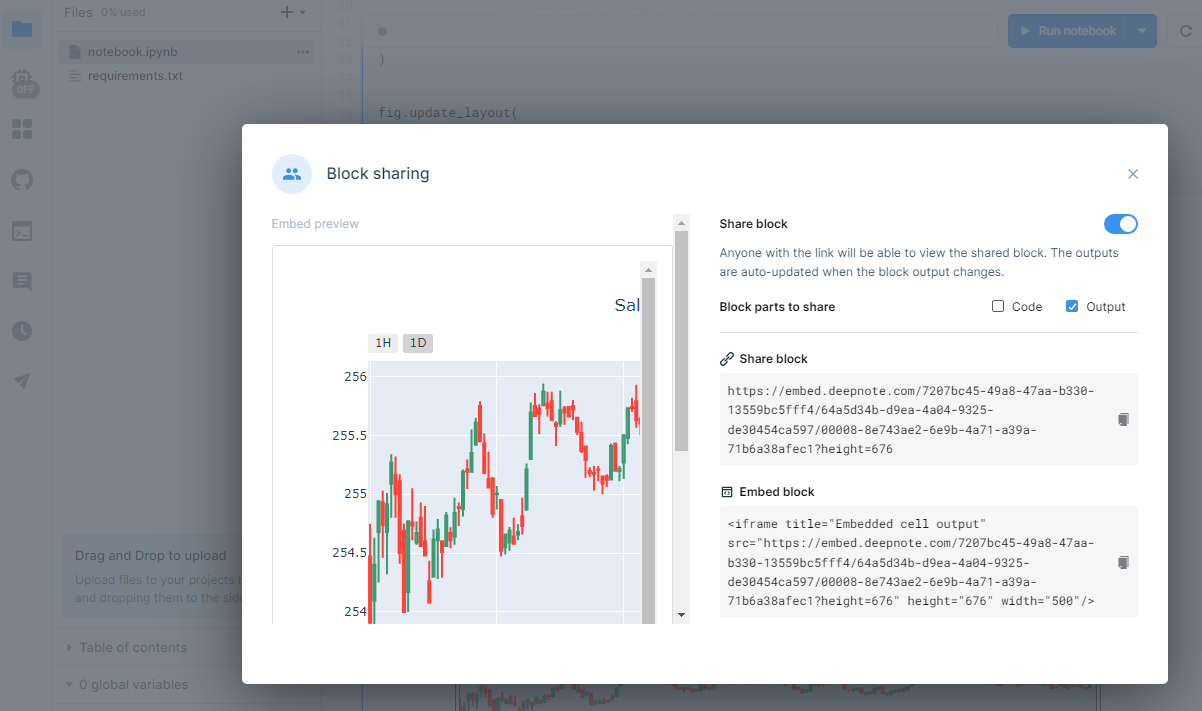This screenshot has height=711, width=1202.
Task: Copy the Embed block iframe code
Action: click(x=1123, y=562)
